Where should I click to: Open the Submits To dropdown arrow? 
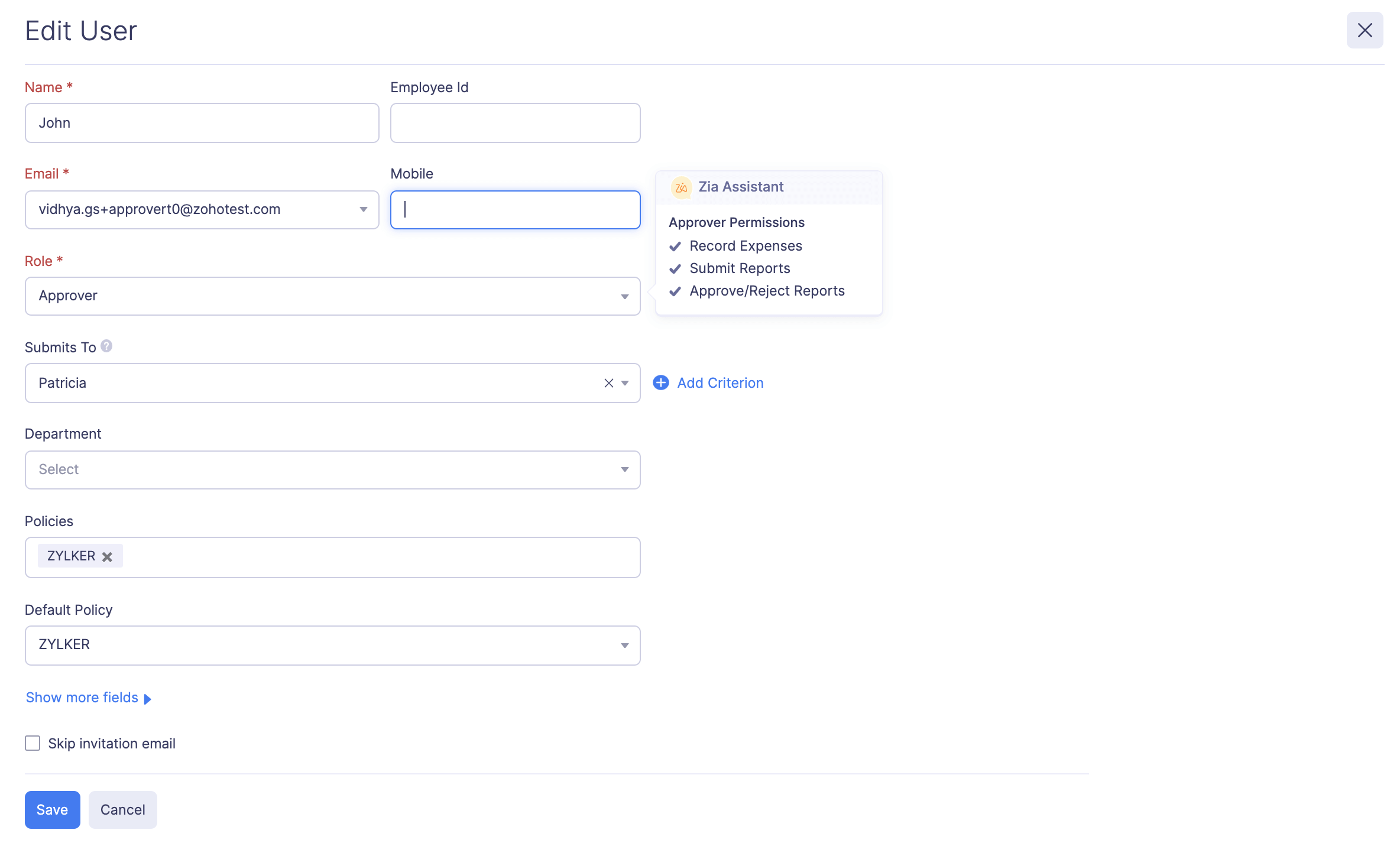click(625, 383)
